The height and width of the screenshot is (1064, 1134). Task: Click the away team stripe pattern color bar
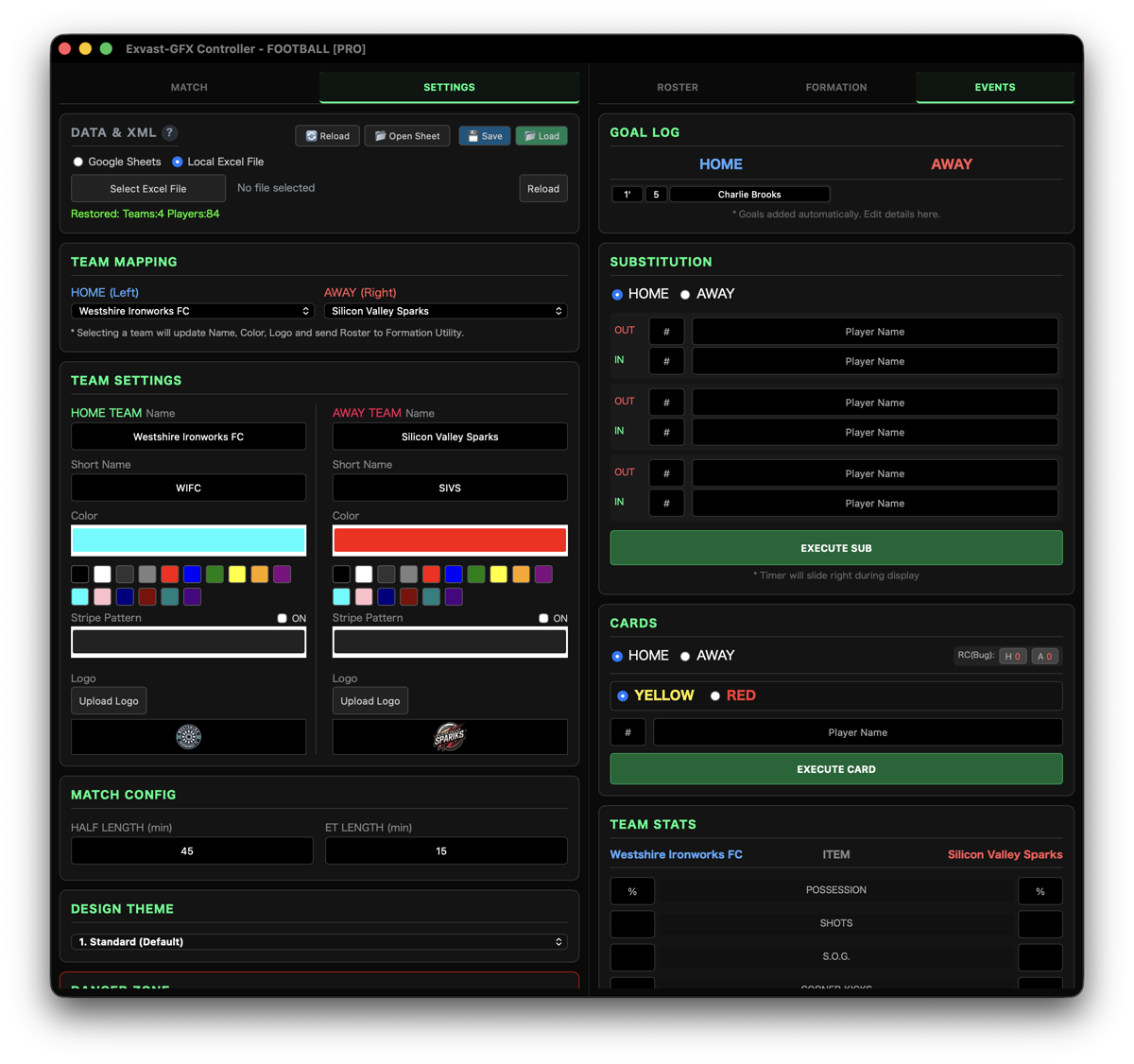pyautogui.click(x=450, y=642)
